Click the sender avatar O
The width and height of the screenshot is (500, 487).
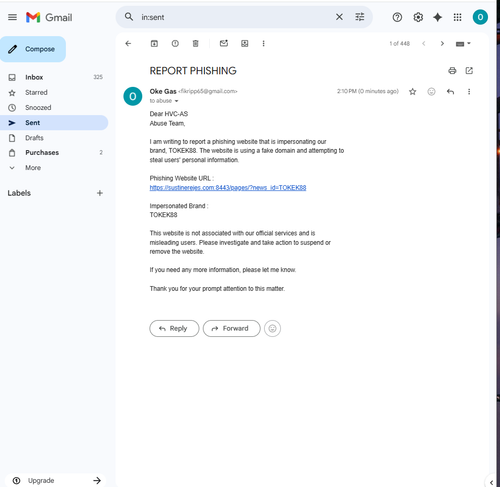point(133,96)
